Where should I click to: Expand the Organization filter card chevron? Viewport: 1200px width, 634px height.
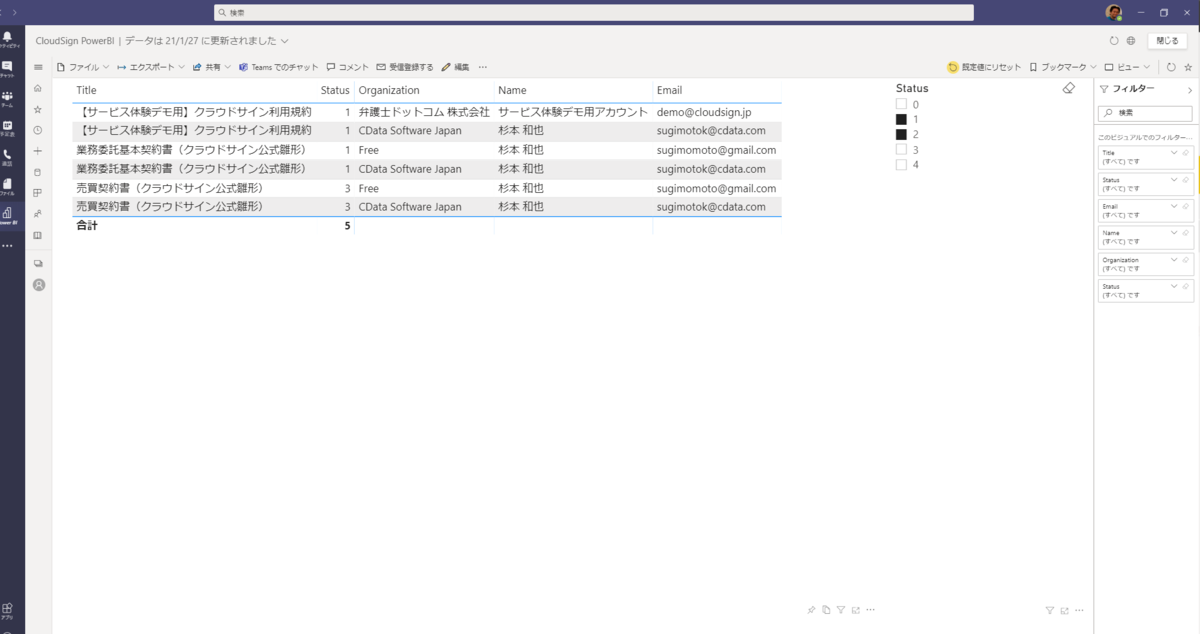[1174, 258]
